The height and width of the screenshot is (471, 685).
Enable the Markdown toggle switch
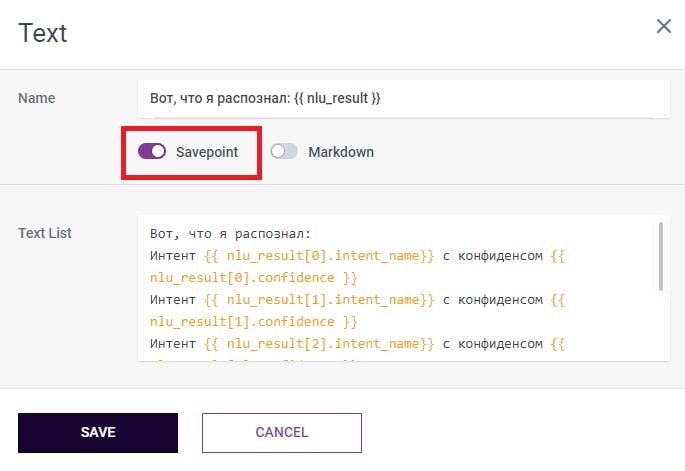point(285,152)
